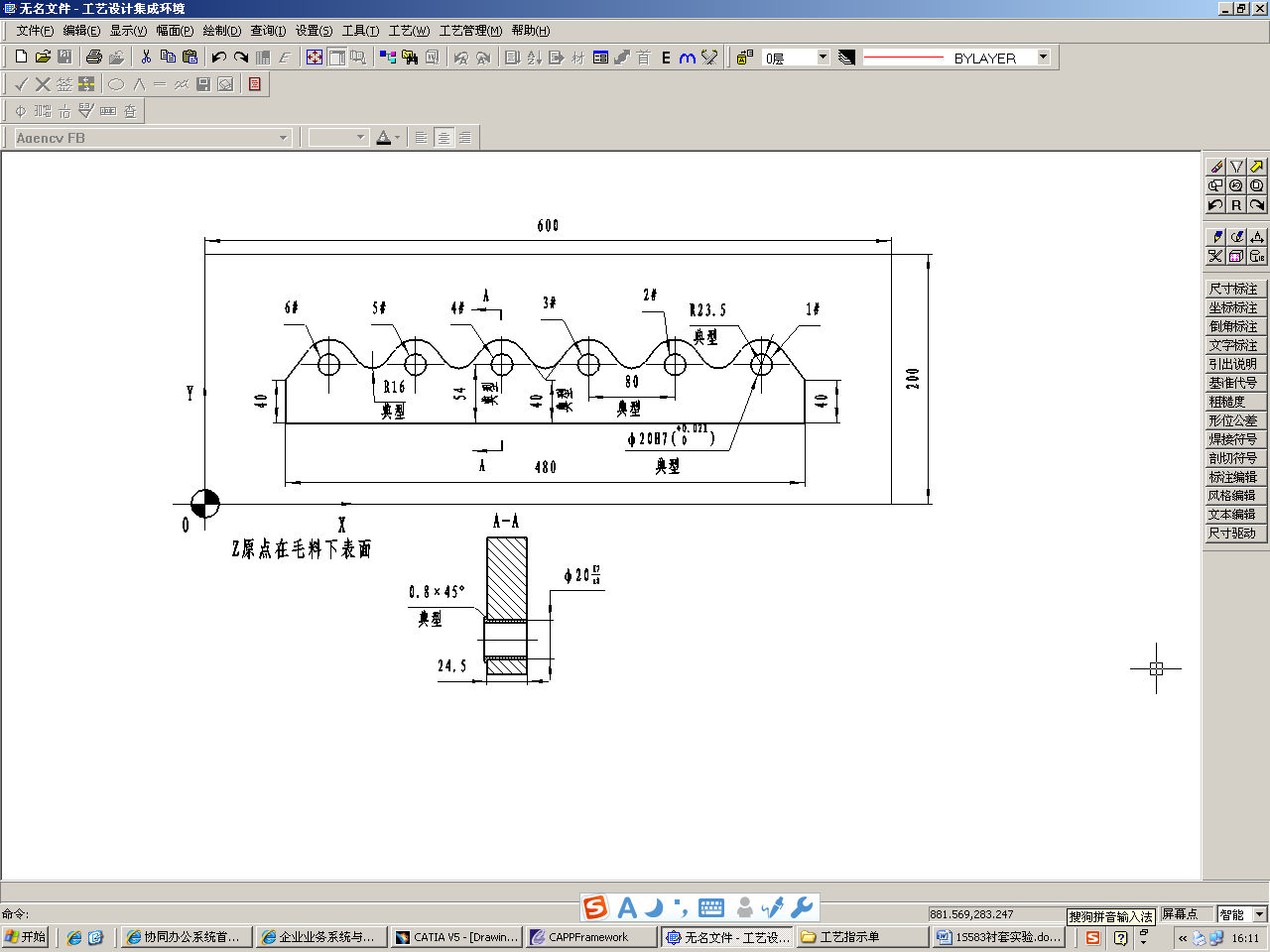The width and height of the screenshot is (1270, 952).
Task: Open the 工艺(W) menu
Action: point(409,31)
